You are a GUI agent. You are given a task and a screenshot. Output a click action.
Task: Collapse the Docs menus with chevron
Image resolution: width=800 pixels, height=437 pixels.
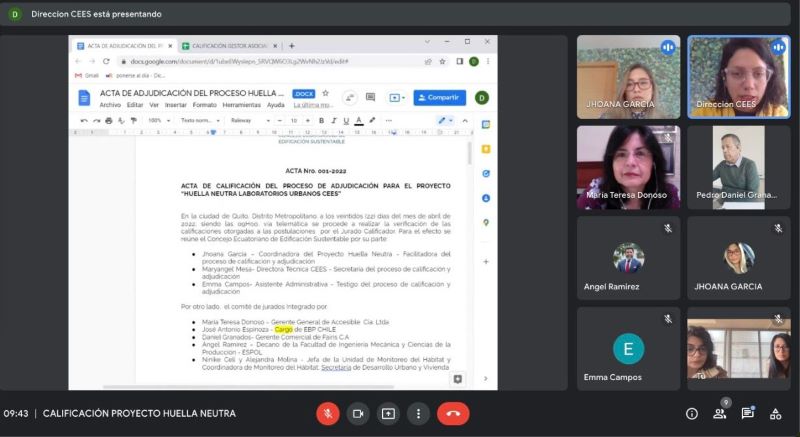click(465, 121)
